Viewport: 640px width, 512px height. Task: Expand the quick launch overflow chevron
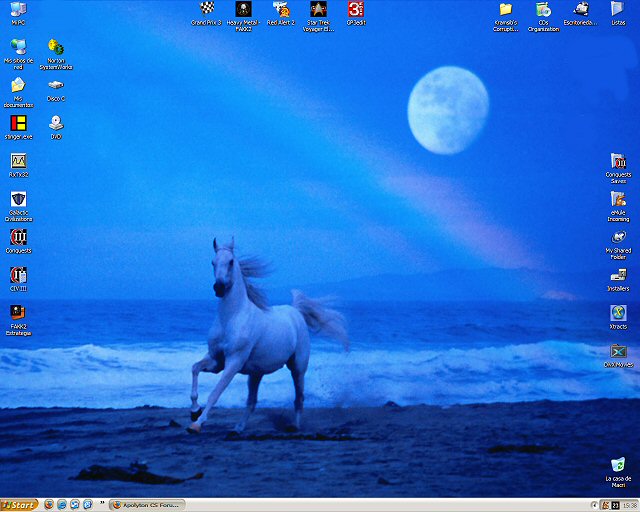(x=102, y=505)
